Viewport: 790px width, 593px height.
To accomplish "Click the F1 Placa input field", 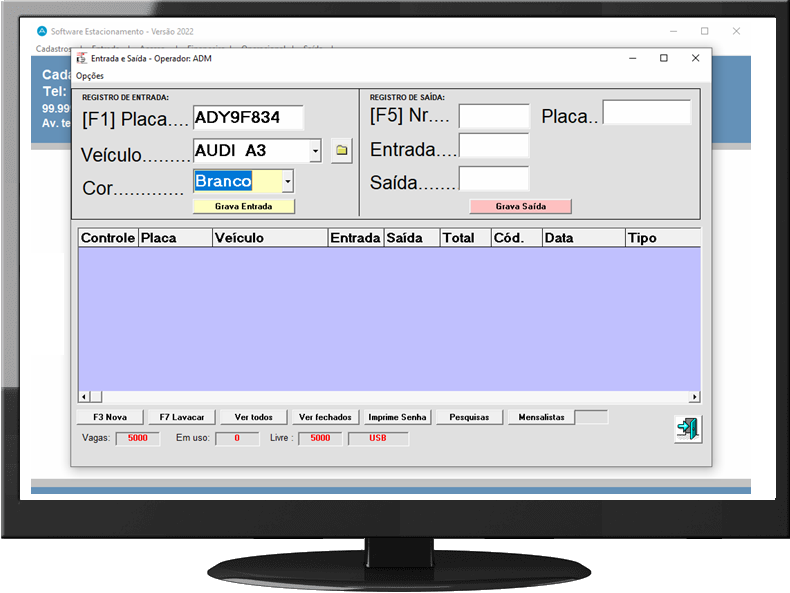I will 248,118.
